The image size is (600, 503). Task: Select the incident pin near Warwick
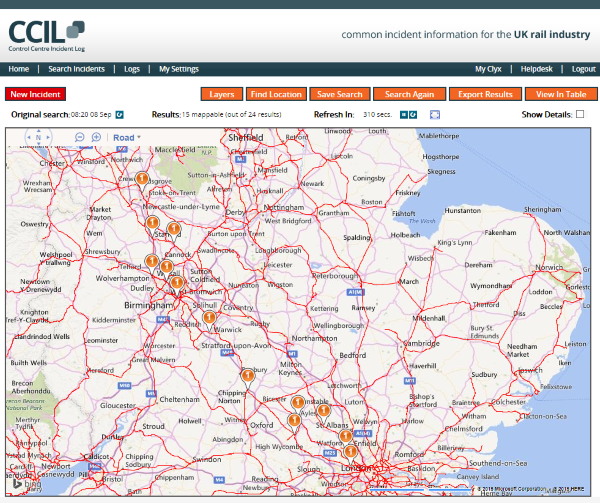209,317
